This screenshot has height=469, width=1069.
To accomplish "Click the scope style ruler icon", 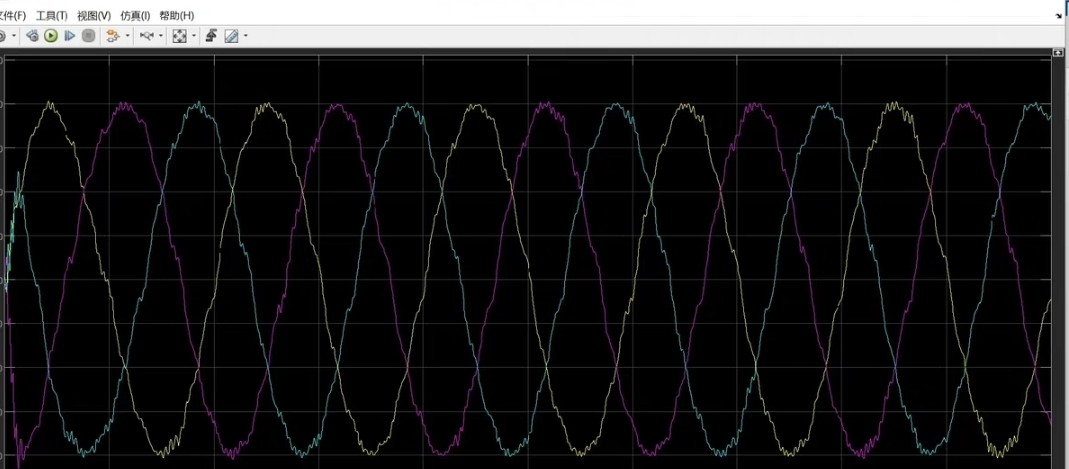I will pyautogui.click(x=231, y=36).
